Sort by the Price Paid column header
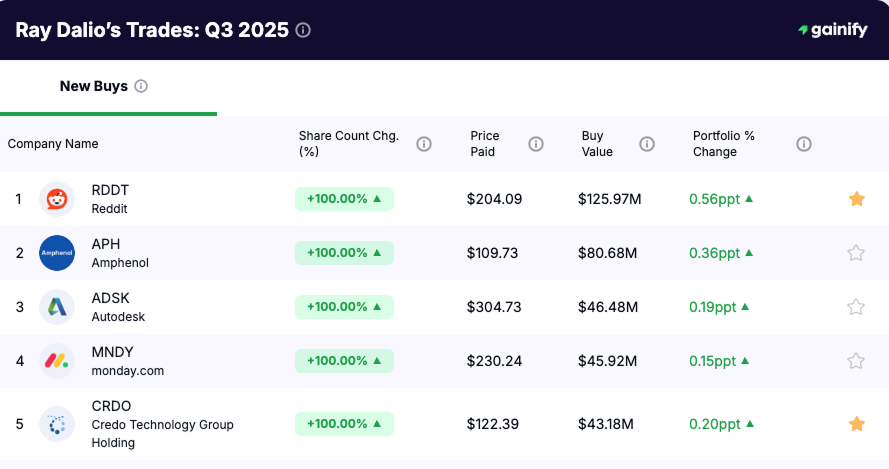This screenshot has height=469, width=889. [x=485, y=144]
